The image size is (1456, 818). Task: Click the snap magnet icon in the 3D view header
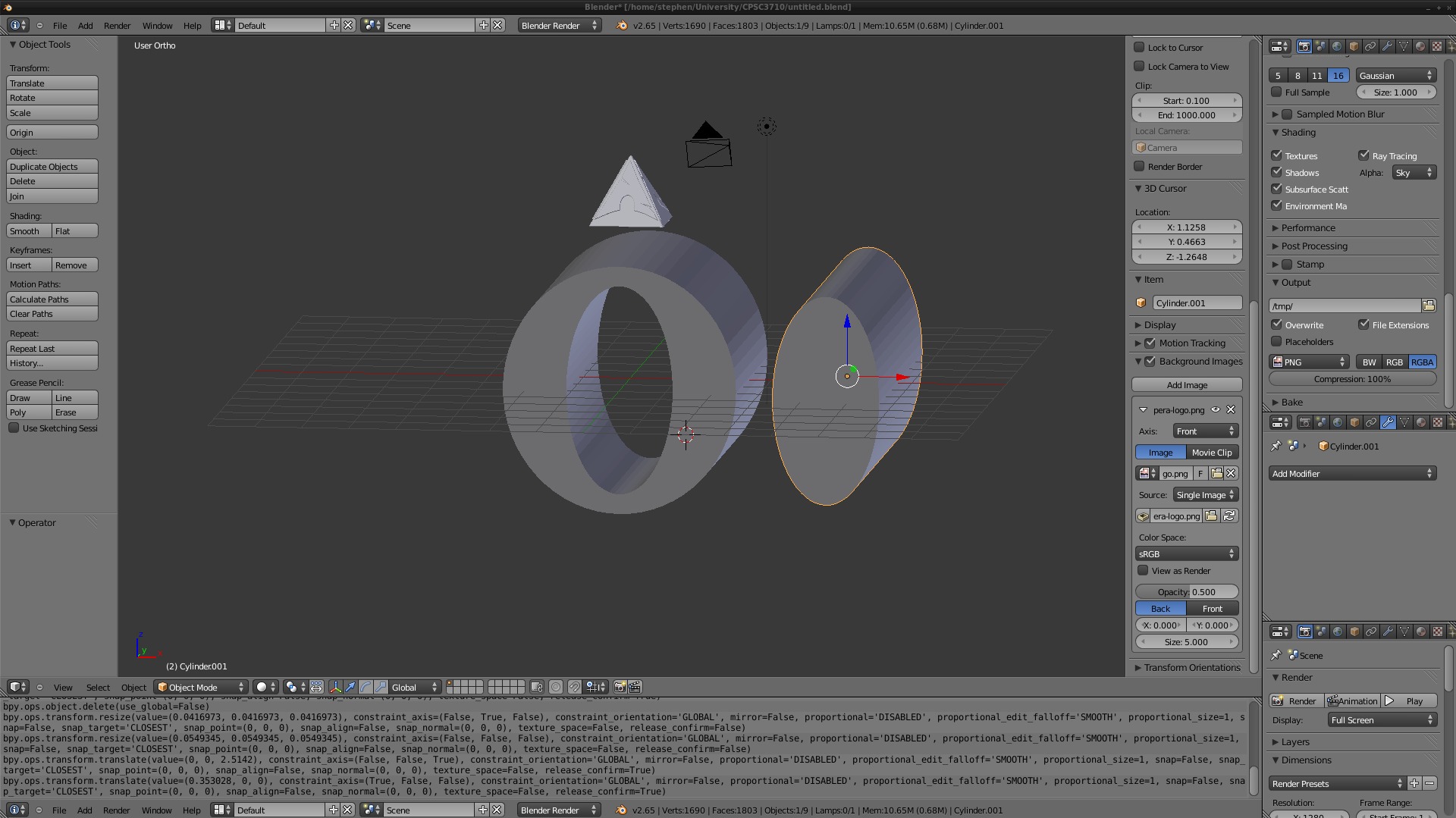point(575,687)
